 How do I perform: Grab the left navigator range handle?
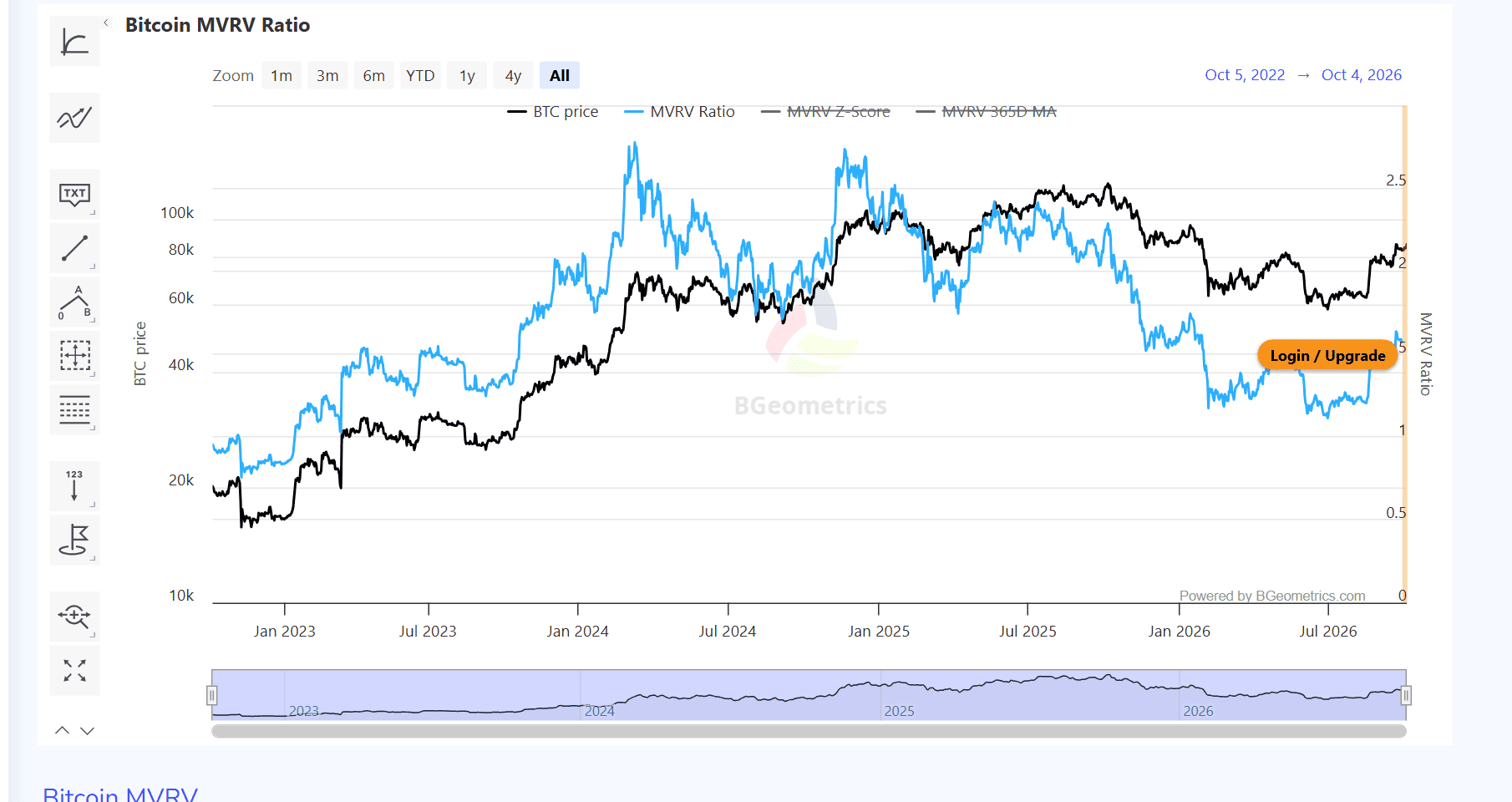[x=212, y=695]
